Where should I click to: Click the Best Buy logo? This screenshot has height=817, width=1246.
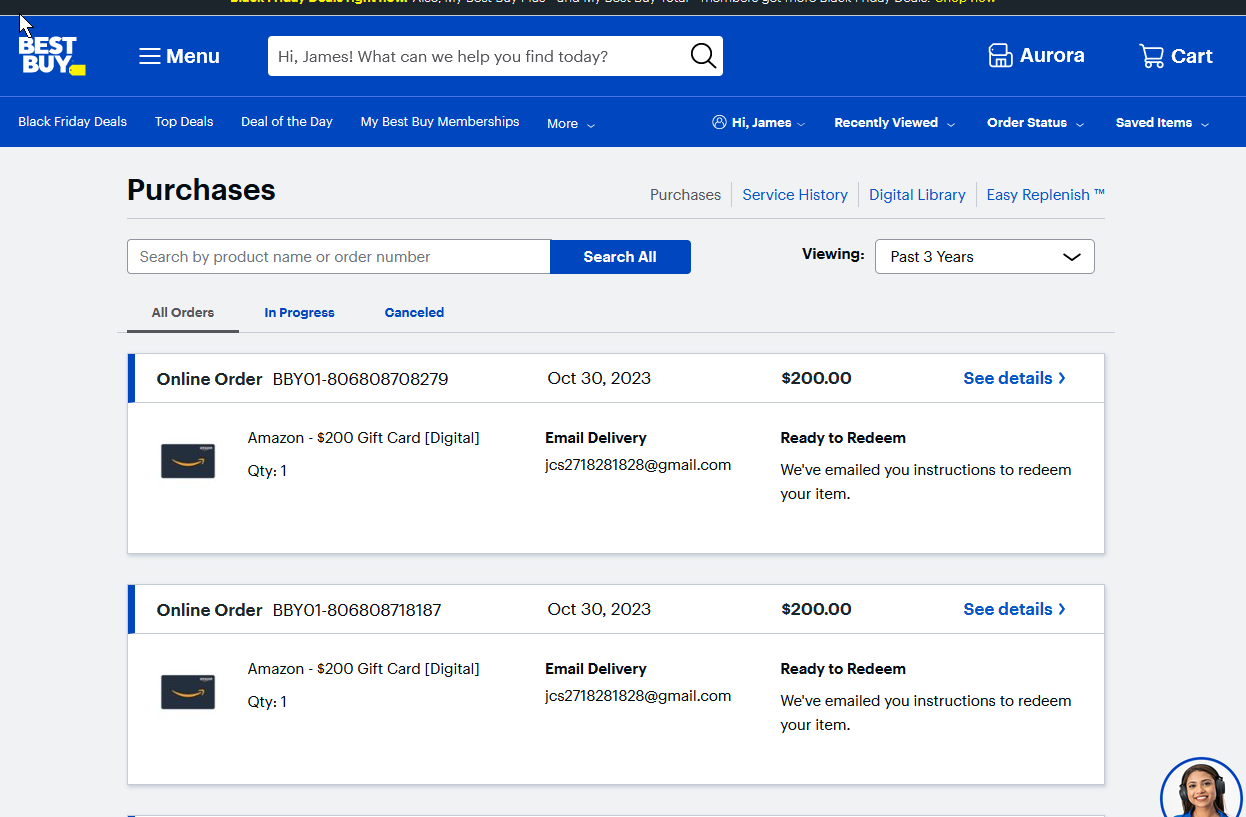[51, 56]
